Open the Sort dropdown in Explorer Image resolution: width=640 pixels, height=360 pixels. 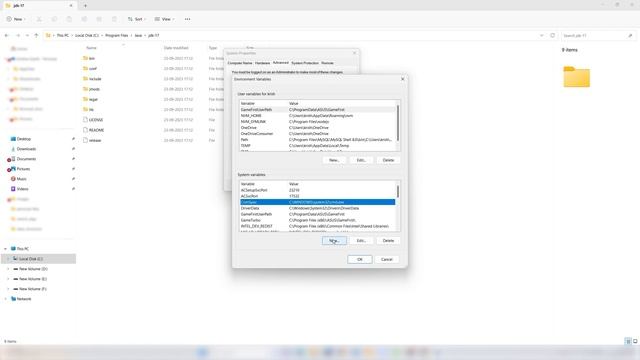click(137, 19)
